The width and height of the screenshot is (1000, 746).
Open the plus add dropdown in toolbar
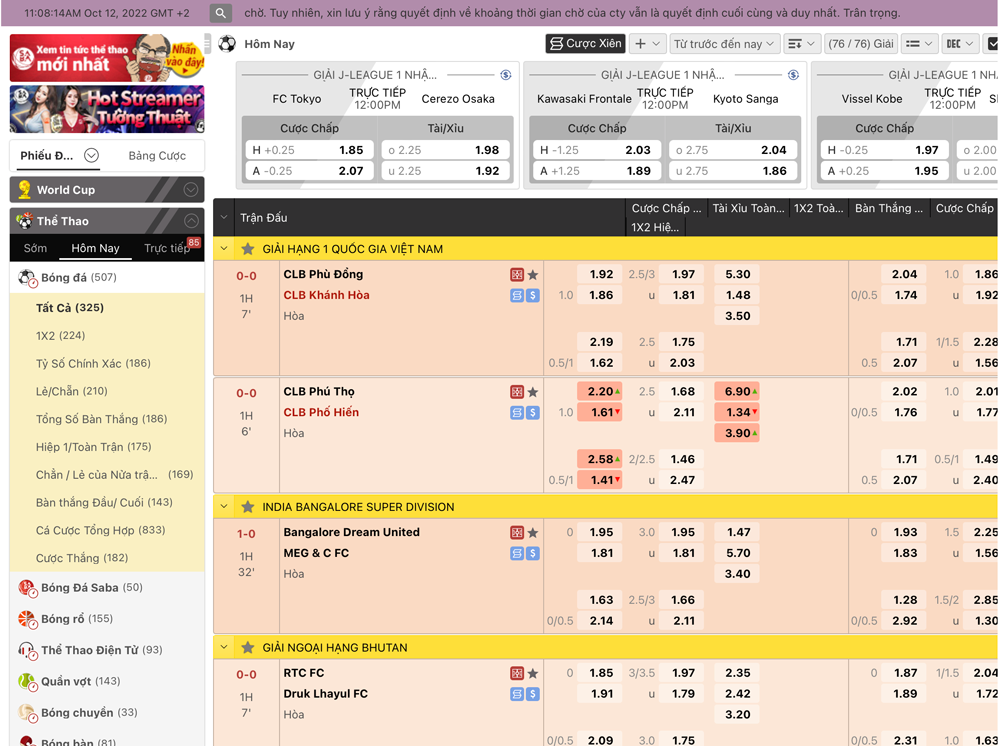(x=648, y=44)
